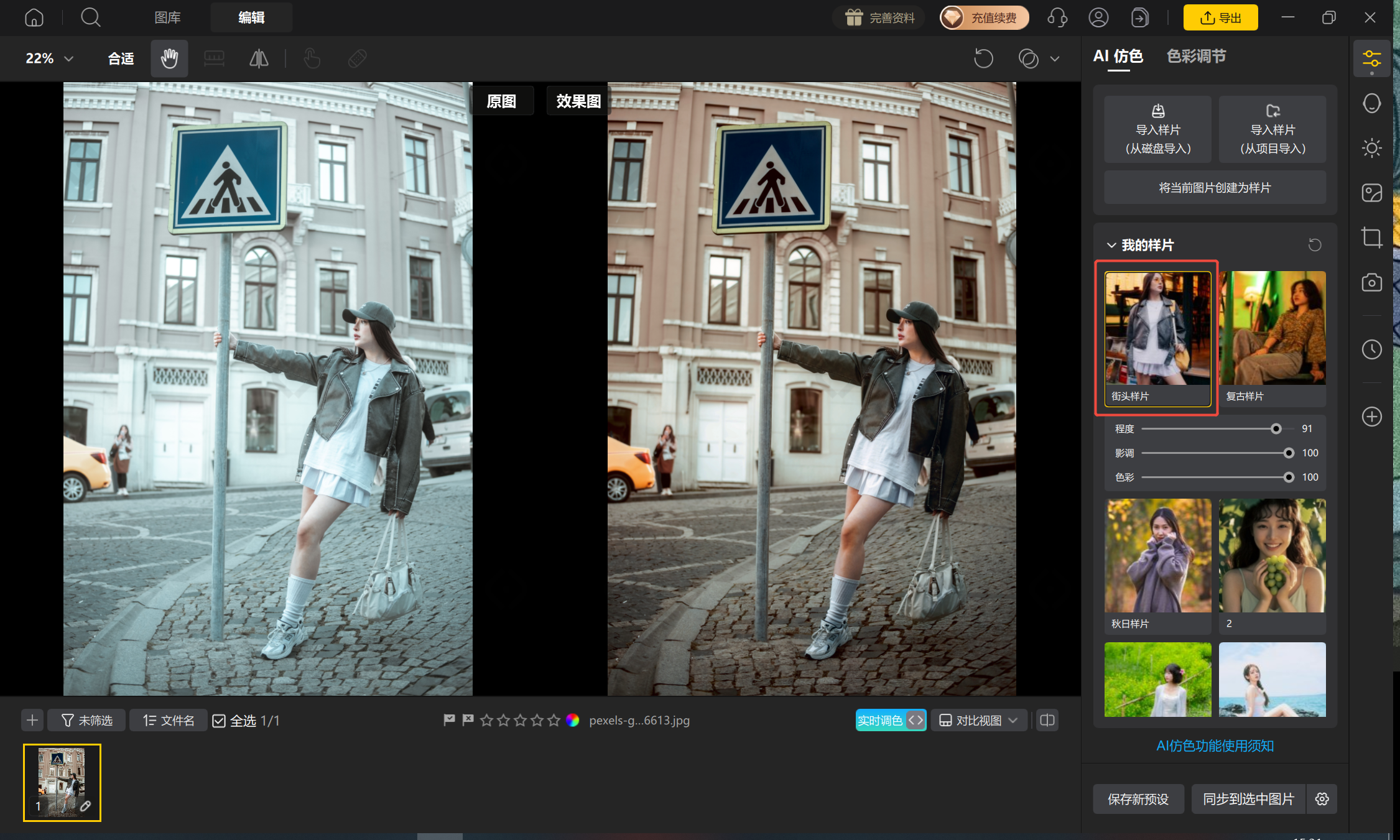Image resolution: width=1400 pixels, height=840 pixels.
Task: Expand the 对比视图 compare view dropdown
Action: pos(978,720)
